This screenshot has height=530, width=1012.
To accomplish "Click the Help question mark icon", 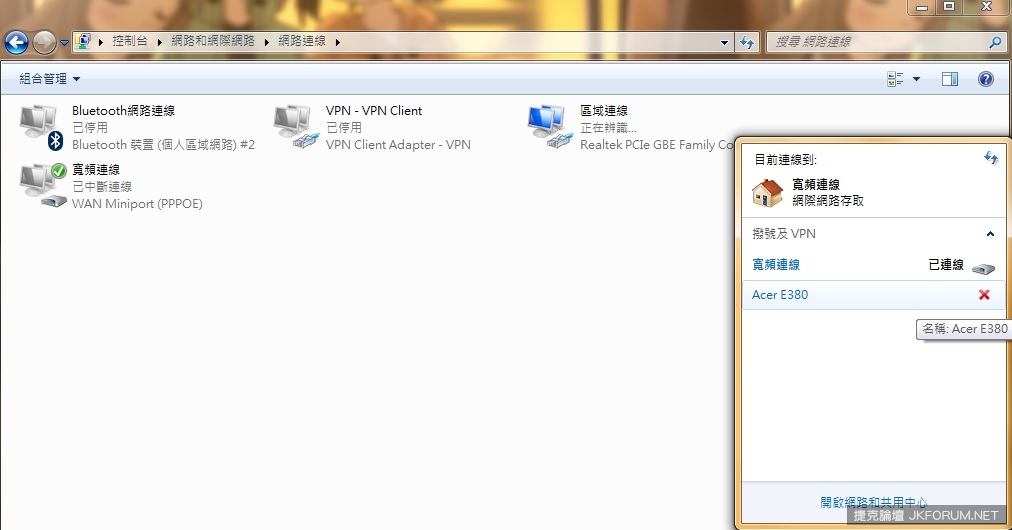I will (985, 79).
